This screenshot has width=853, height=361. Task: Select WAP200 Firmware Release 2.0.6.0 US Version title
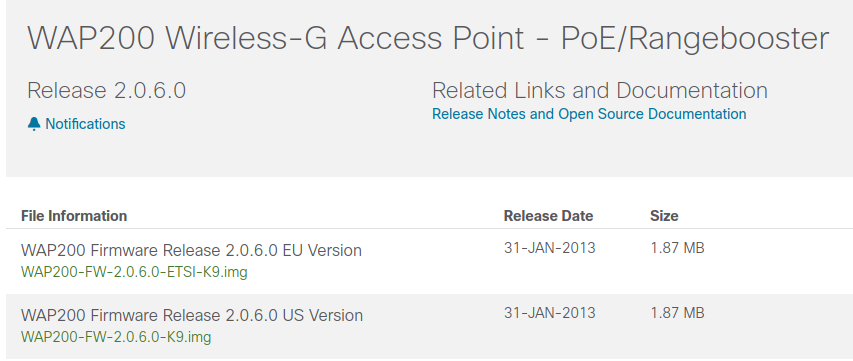(192, 315)
